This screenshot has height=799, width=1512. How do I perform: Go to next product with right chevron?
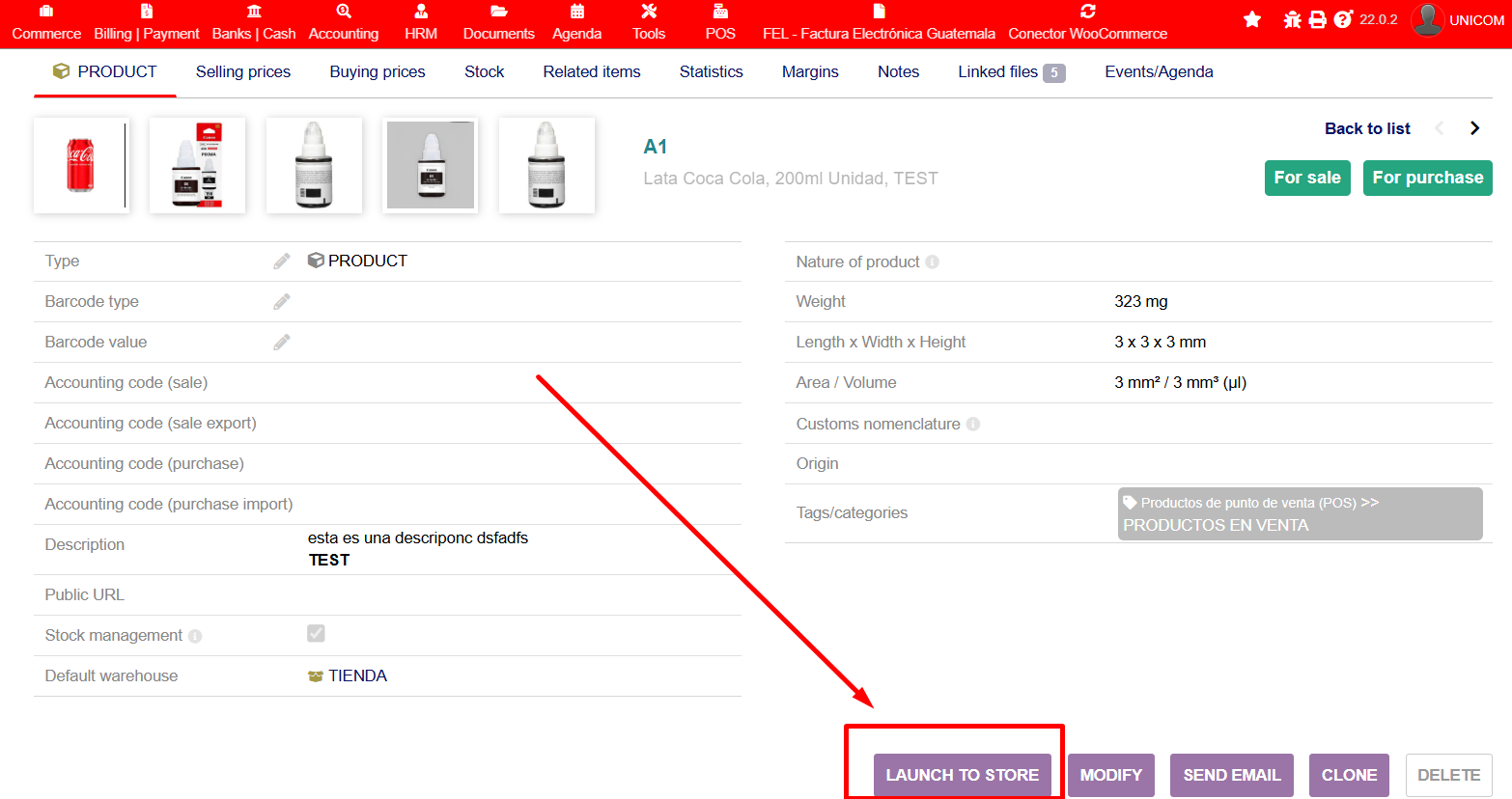tap(1474, 128)
